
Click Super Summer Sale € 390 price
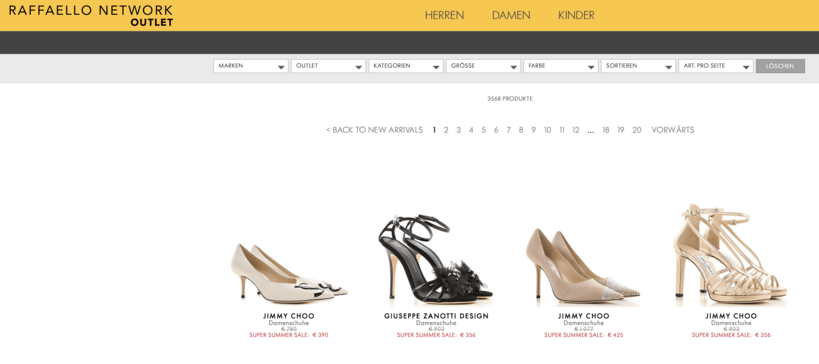pos(289,335)
